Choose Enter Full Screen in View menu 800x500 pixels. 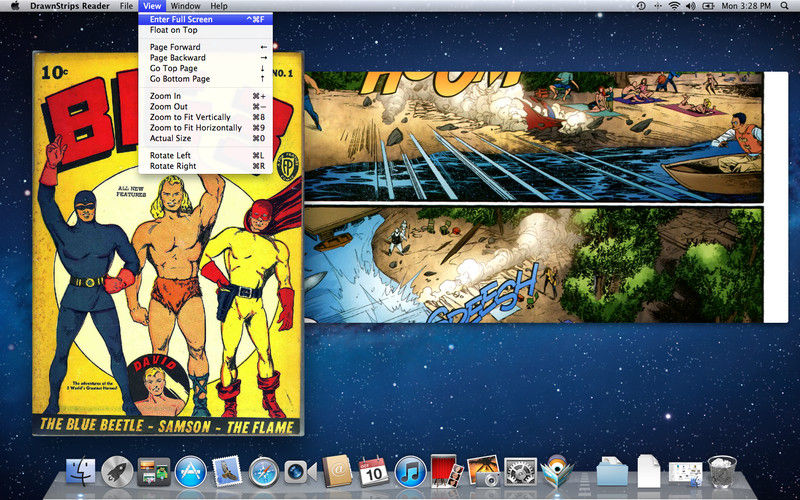(205, 19)
